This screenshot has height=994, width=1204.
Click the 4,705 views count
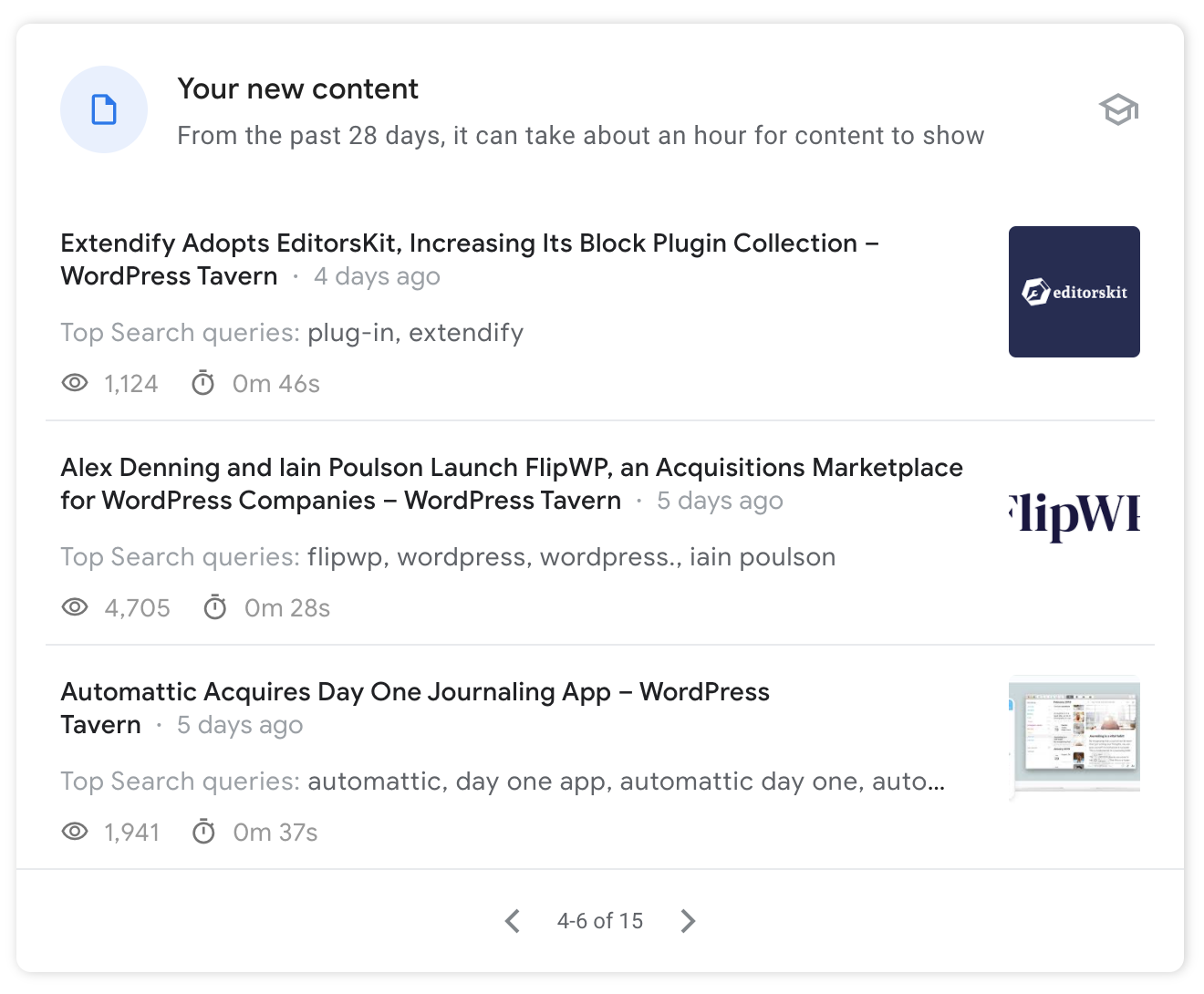pyautogui.click(x=137, y=608)
